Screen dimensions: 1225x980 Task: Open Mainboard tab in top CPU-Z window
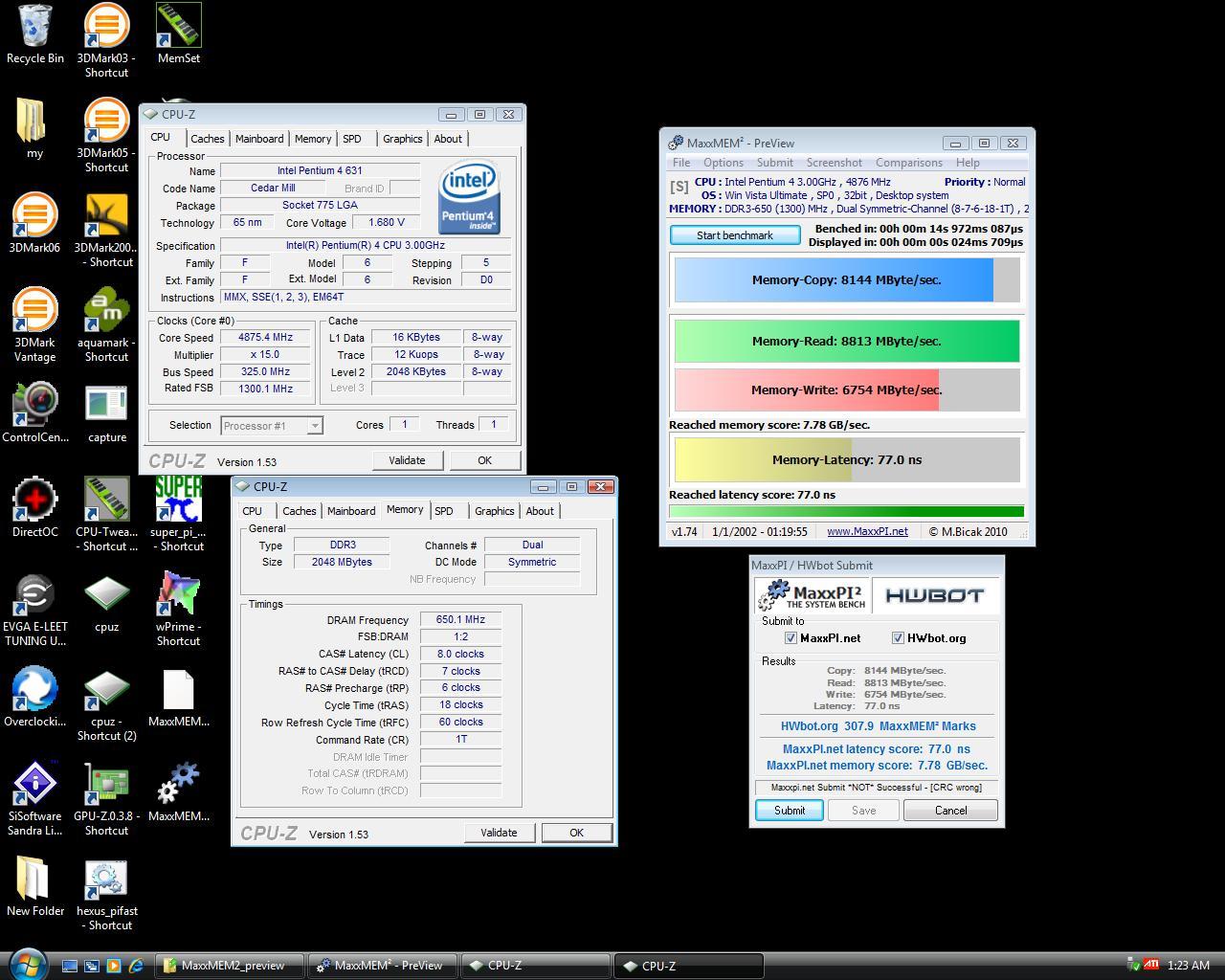[259, 139]
